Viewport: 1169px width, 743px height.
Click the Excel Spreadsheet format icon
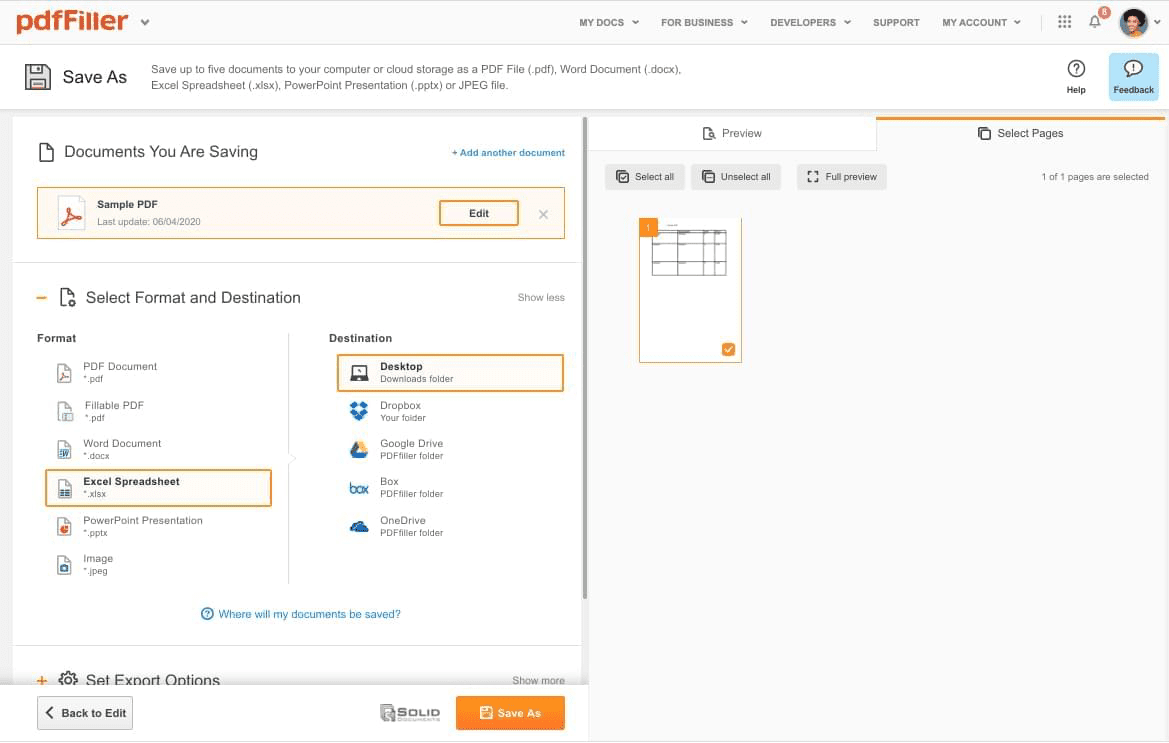65,488
